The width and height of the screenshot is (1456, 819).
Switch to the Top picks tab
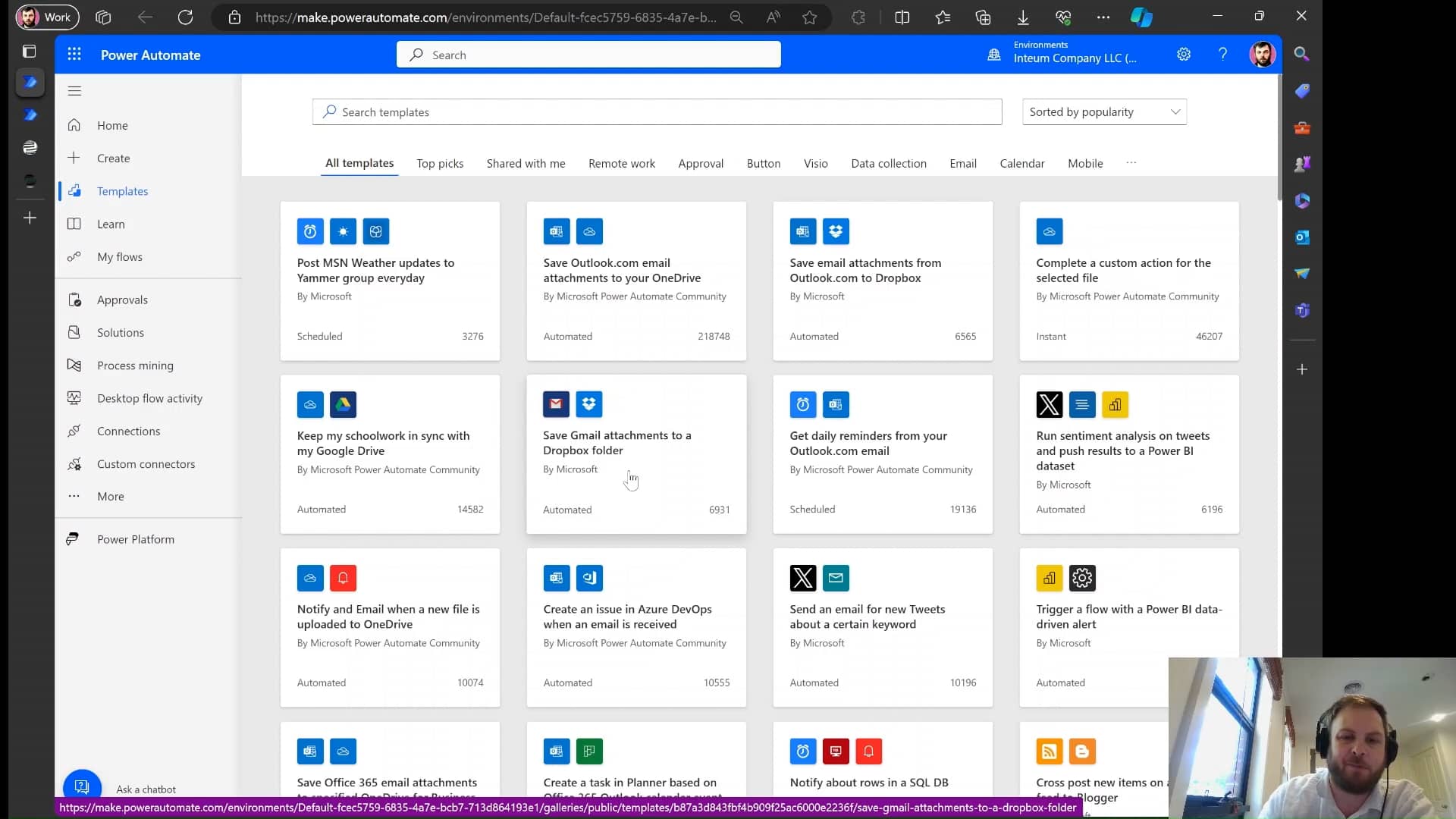(440, 164)
